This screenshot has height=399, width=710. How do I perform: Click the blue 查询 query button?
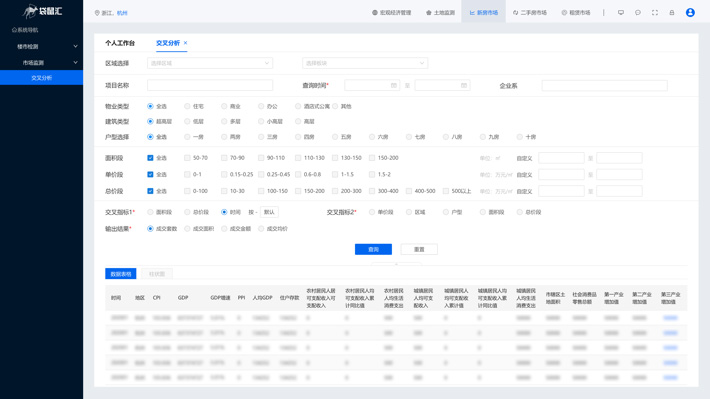point(373,250)
